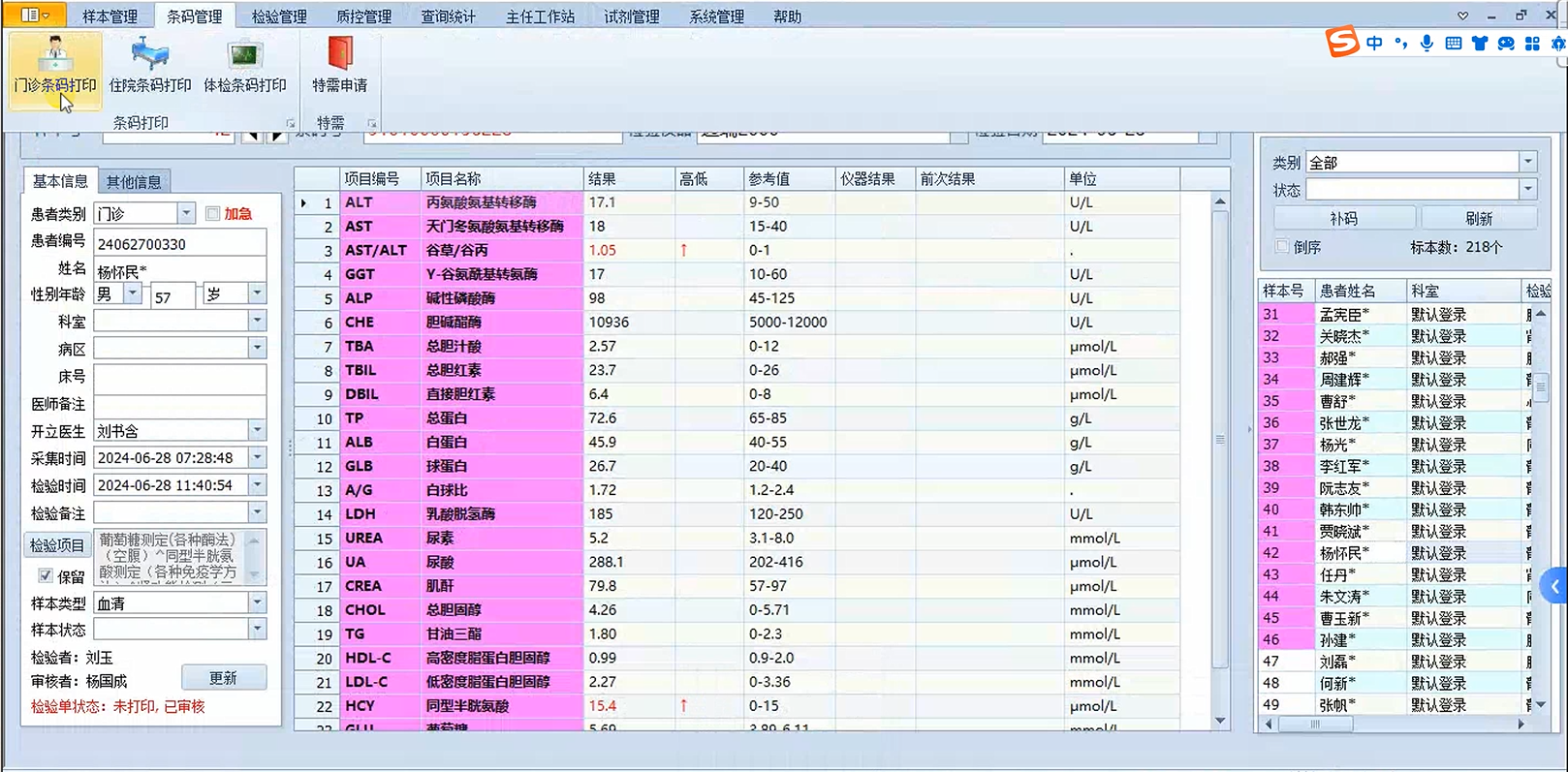Open the 类别 (全部) dropdown
This screenshot has width=1568, height=772.
[x=1527, y=162]
